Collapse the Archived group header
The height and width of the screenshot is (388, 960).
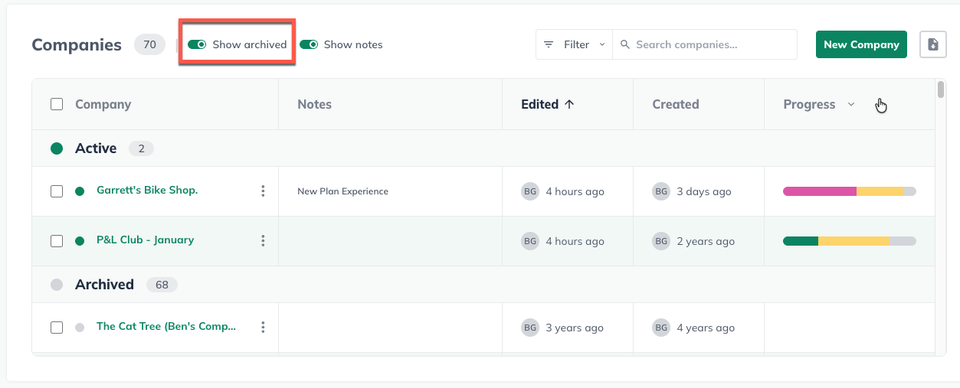pyautogui.click(x=483, y=285)
